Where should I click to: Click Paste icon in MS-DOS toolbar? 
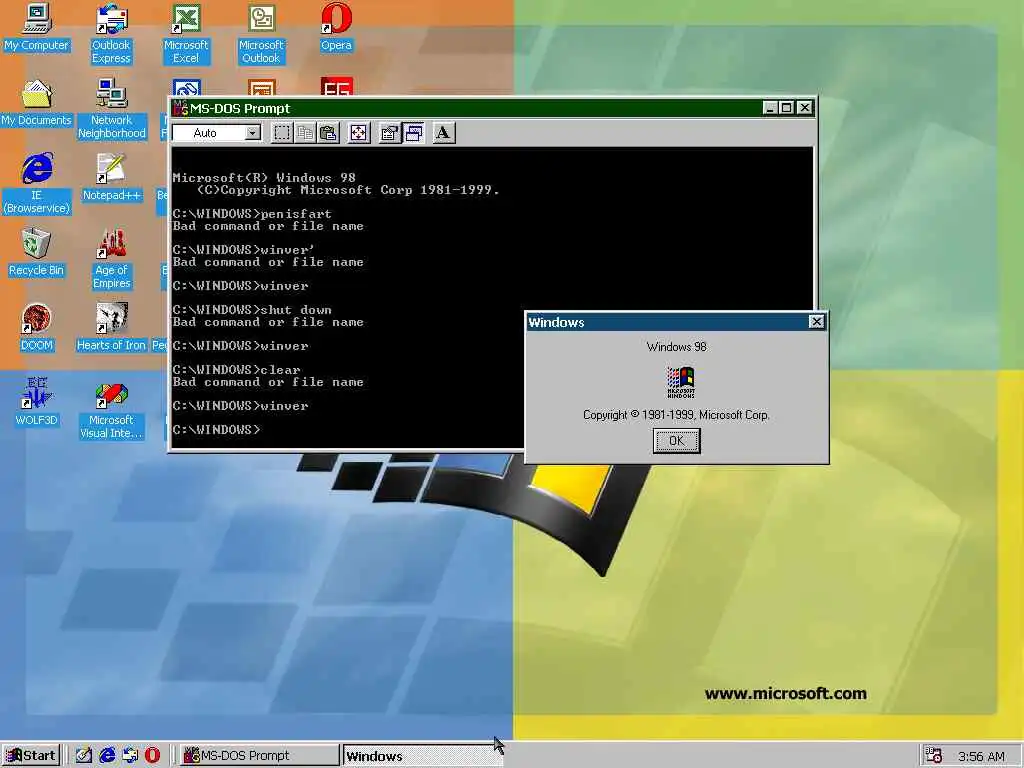(x=328, y=133)
